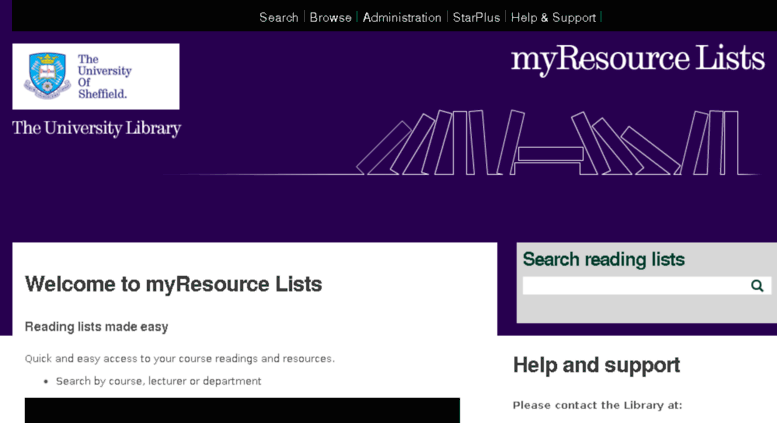This screenshot has width=777, height=423.
Task: Click the myResource Lists banner title
Action: pos(638,59)
